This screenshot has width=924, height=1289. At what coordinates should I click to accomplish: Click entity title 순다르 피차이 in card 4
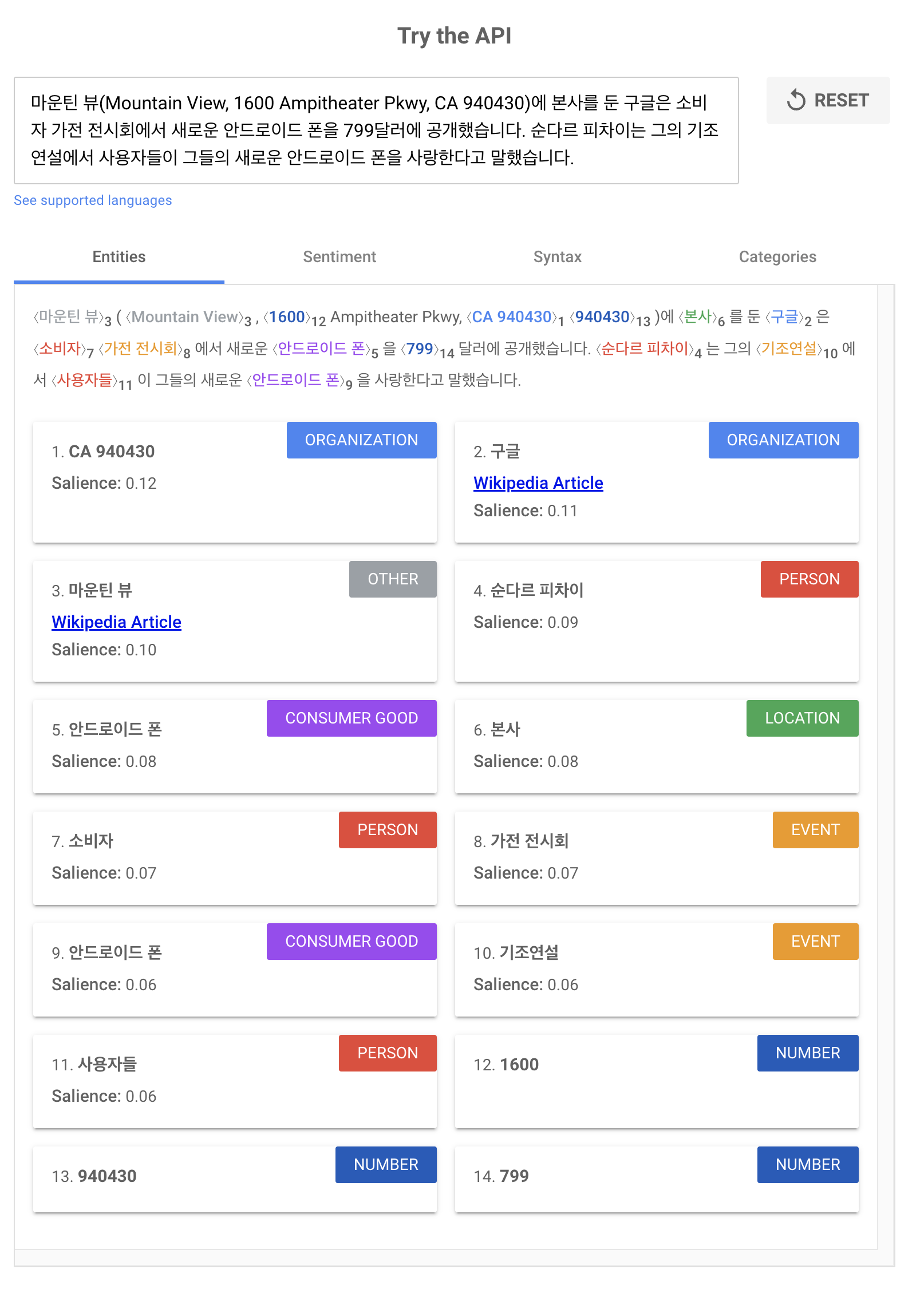(x=537, y=591)
